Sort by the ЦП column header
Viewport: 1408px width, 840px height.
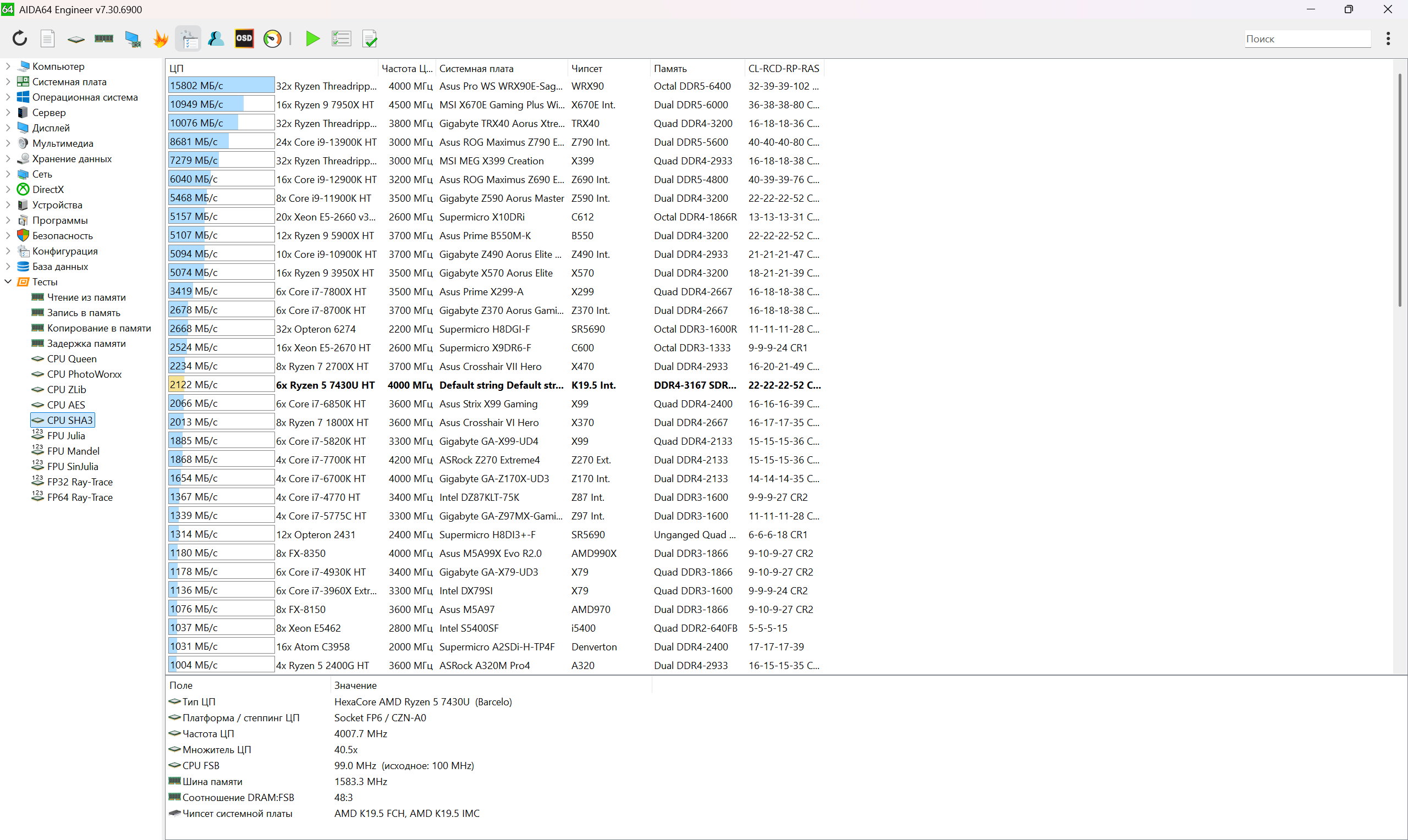point(272,68)
